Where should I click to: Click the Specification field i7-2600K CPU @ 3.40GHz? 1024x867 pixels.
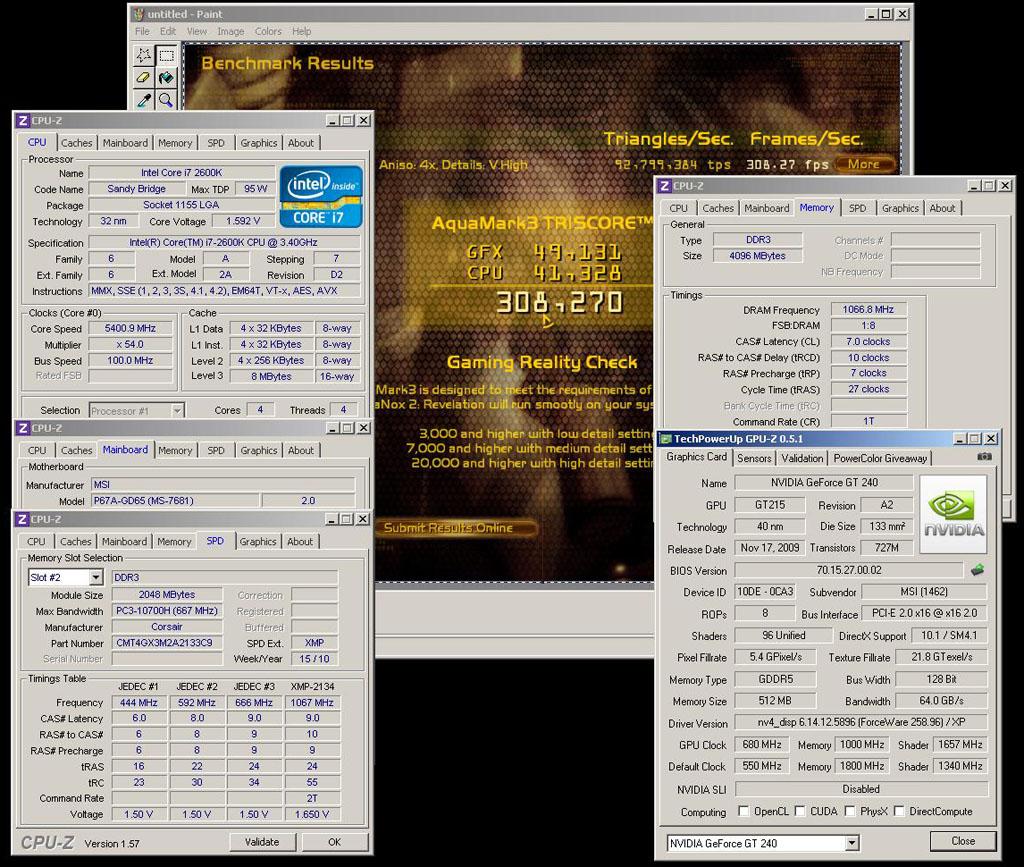point(224,242)
